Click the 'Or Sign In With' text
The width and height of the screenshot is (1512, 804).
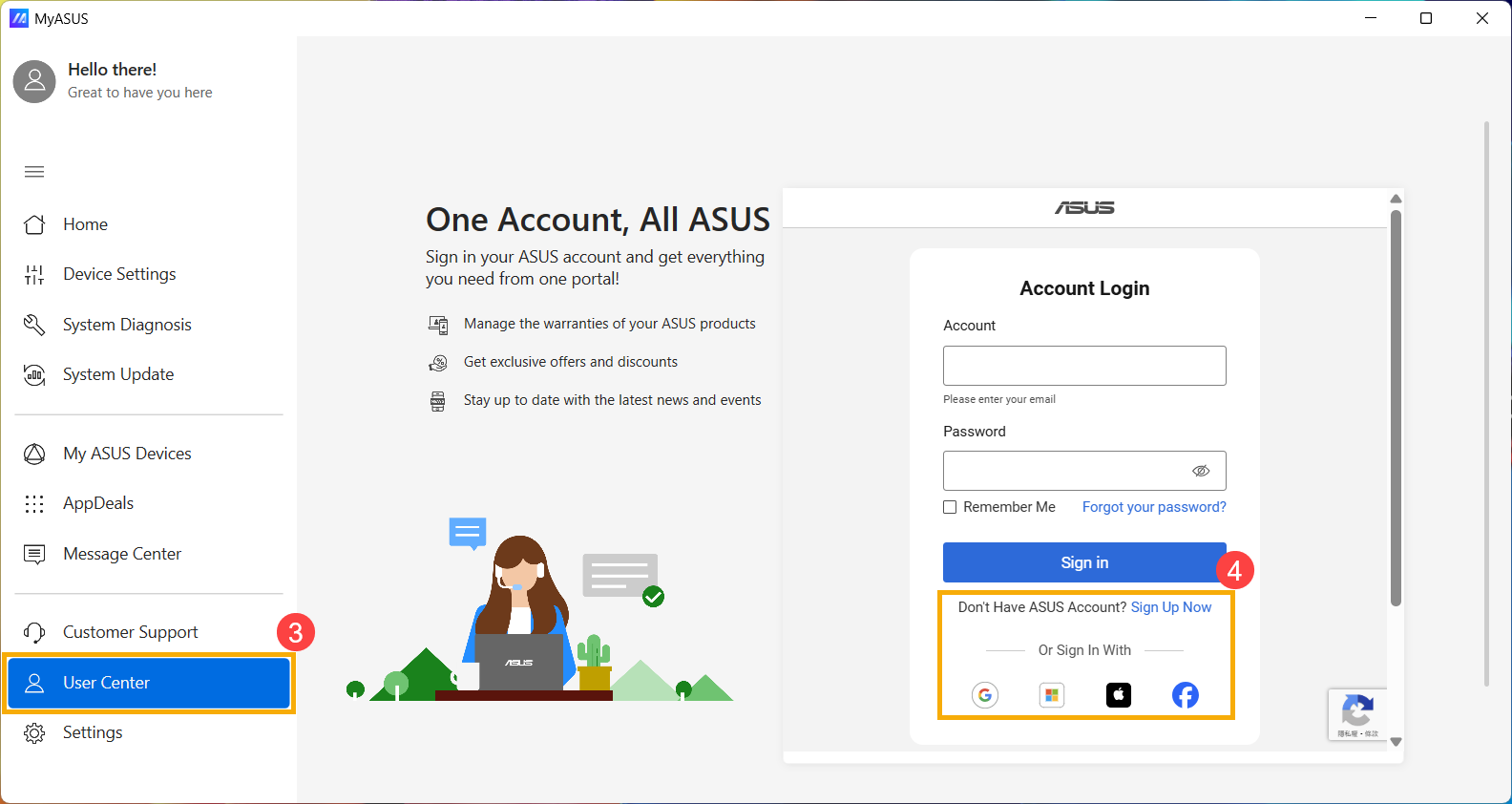click(1084, 650)
